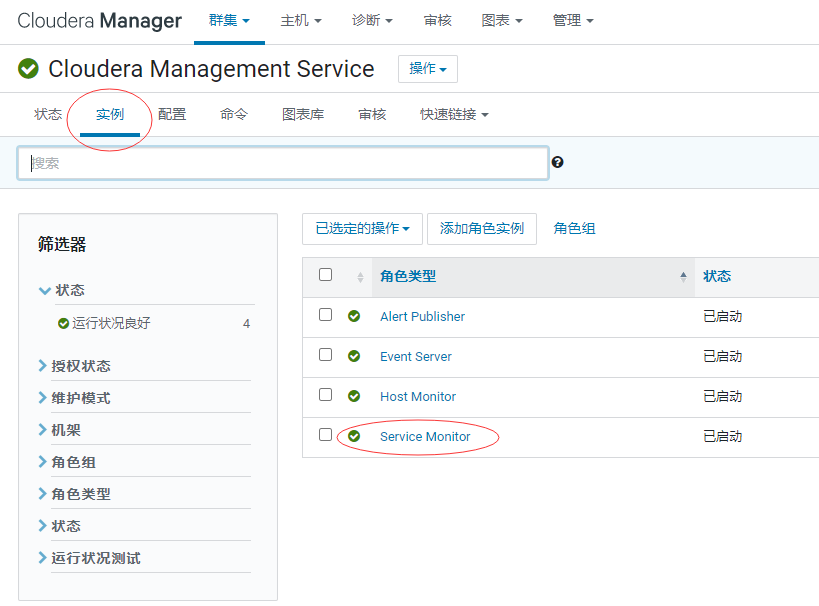Open the 快速链接 dropdown
819x606 pixels.
click(x=454, y=114)
